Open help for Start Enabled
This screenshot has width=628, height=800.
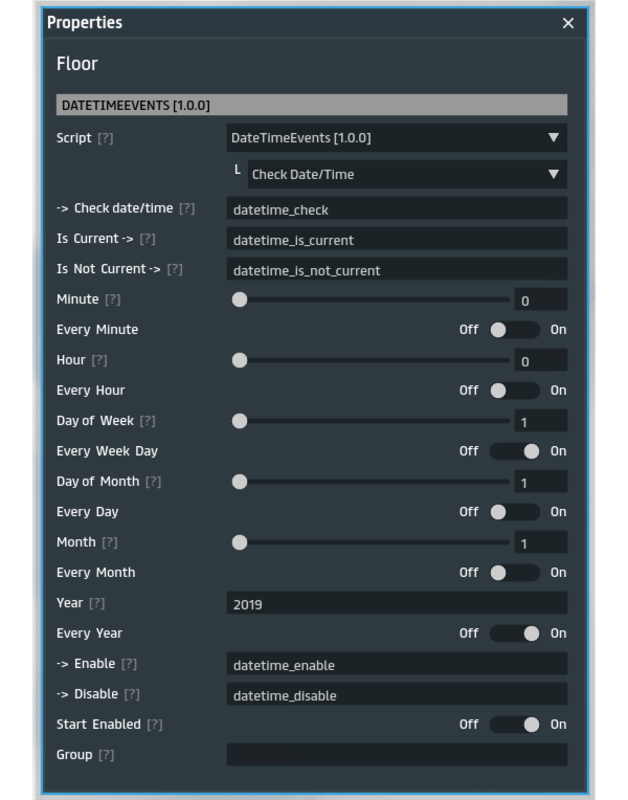point(154,725)
